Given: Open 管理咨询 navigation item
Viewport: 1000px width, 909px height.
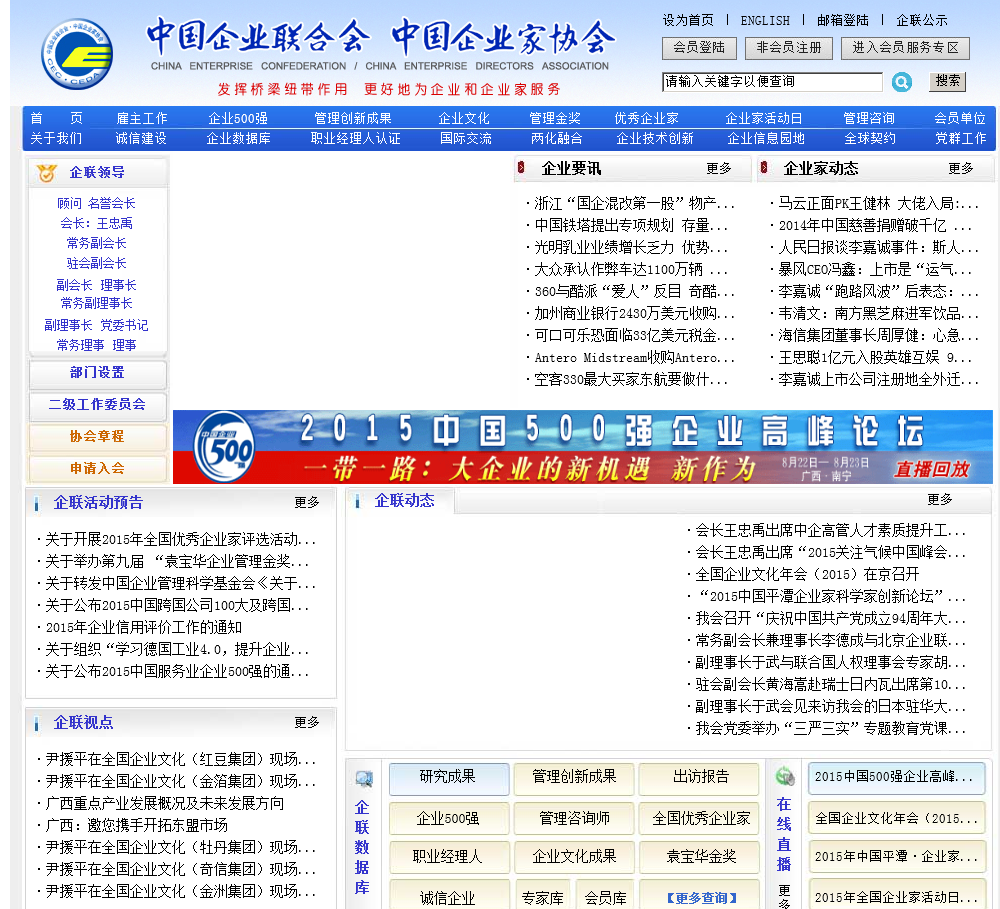Looking at the screenshot, I should click(869, 118).
